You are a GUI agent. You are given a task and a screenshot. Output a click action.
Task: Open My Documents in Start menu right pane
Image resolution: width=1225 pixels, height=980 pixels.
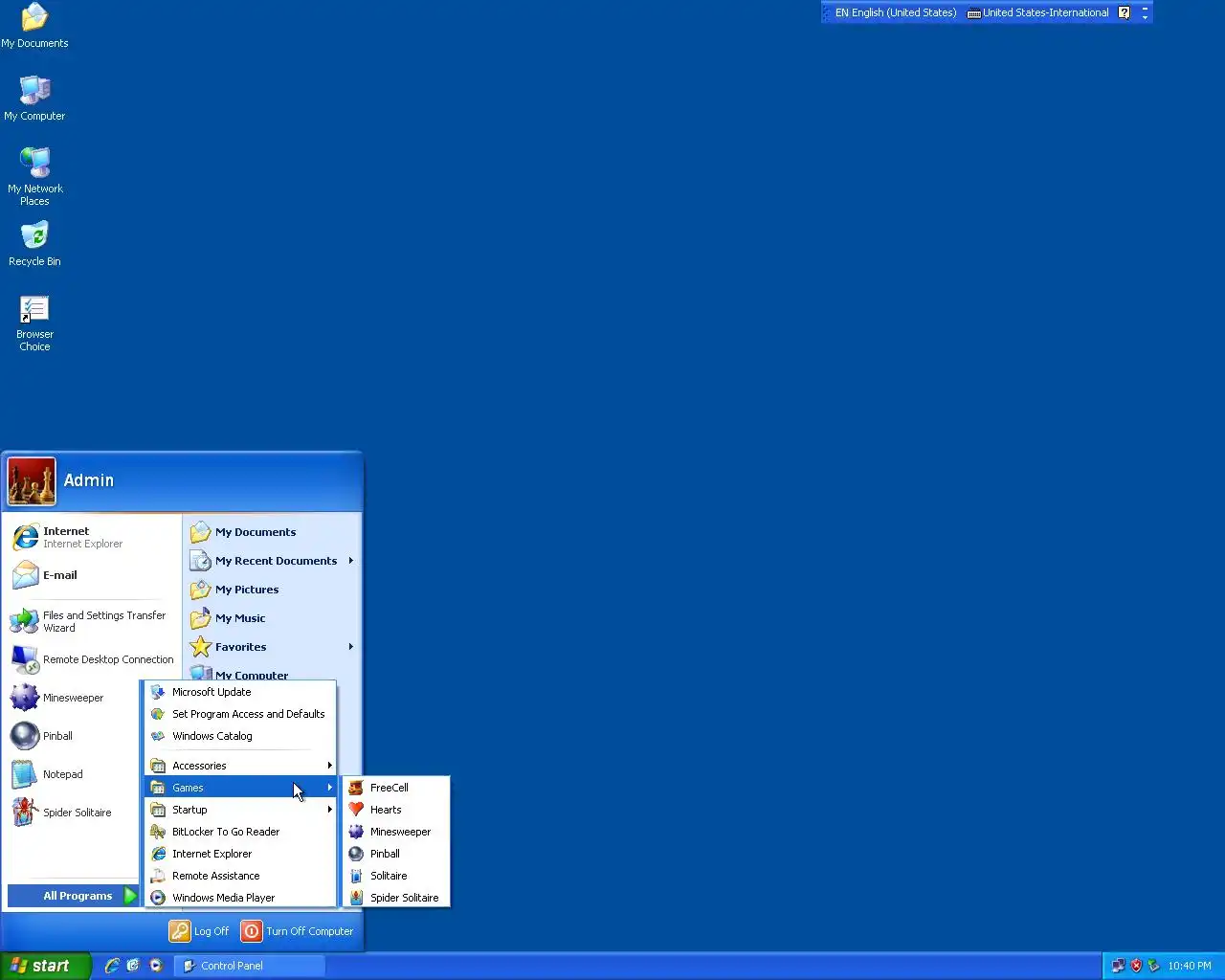272,532
